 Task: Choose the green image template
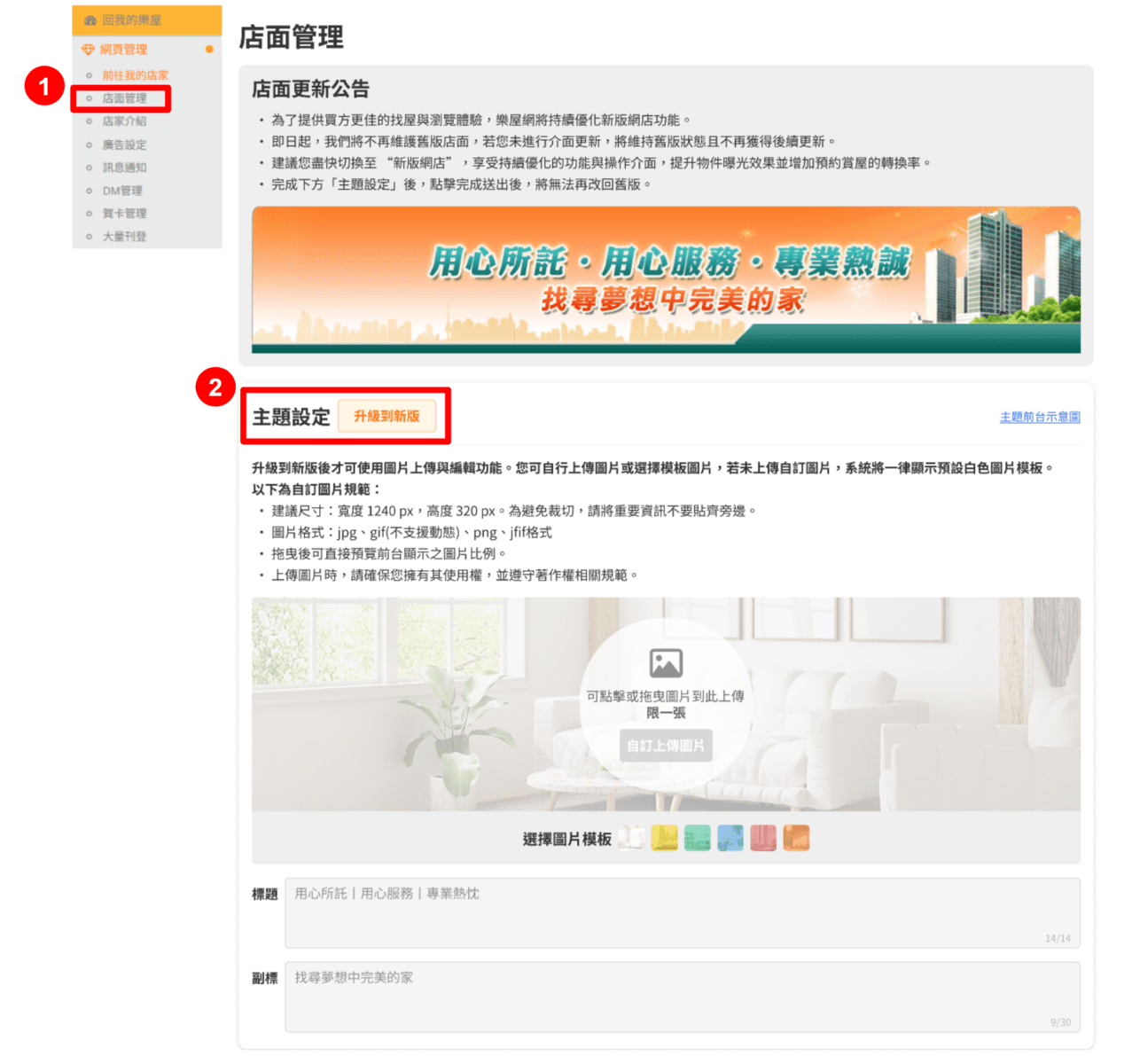698,838
